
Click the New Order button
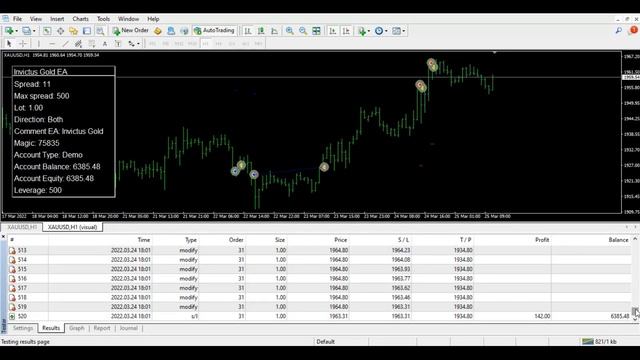[130, 31]
